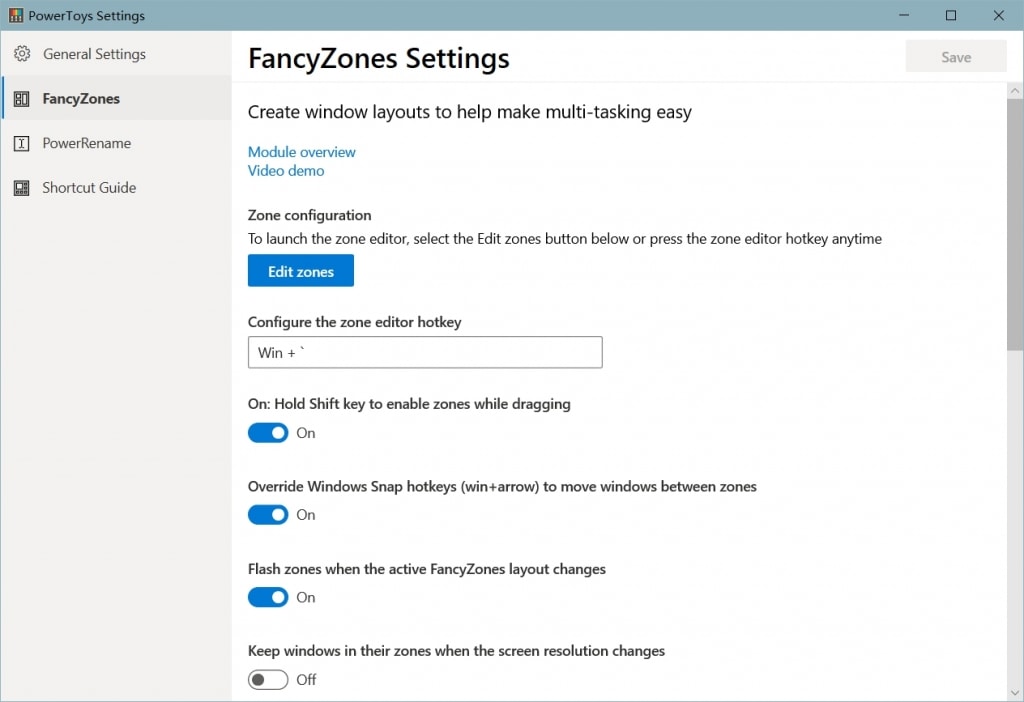Click the FancyZones Settings heading

pyautogui.click(x=378, y=58)
